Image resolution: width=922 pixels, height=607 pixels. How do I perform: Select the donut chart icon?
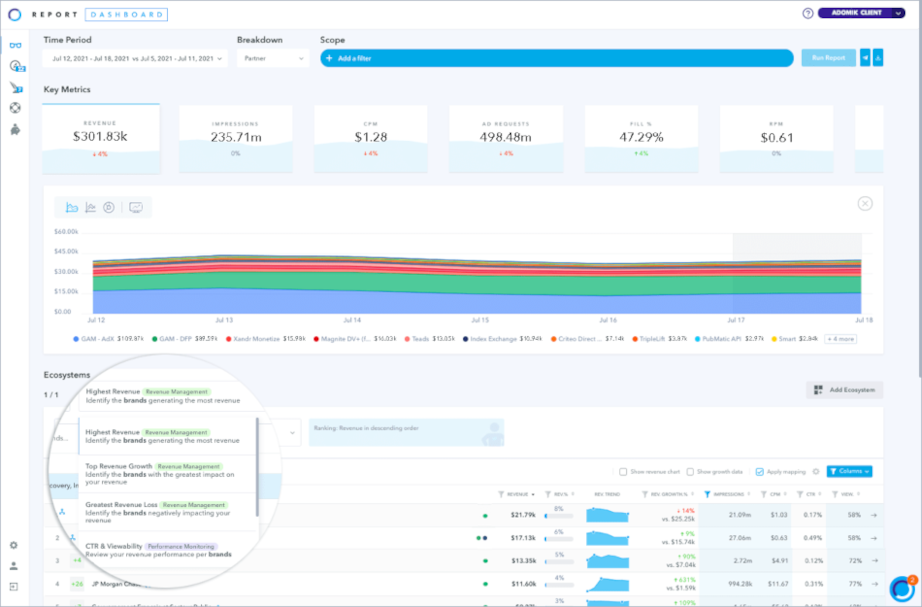[109, 208]
